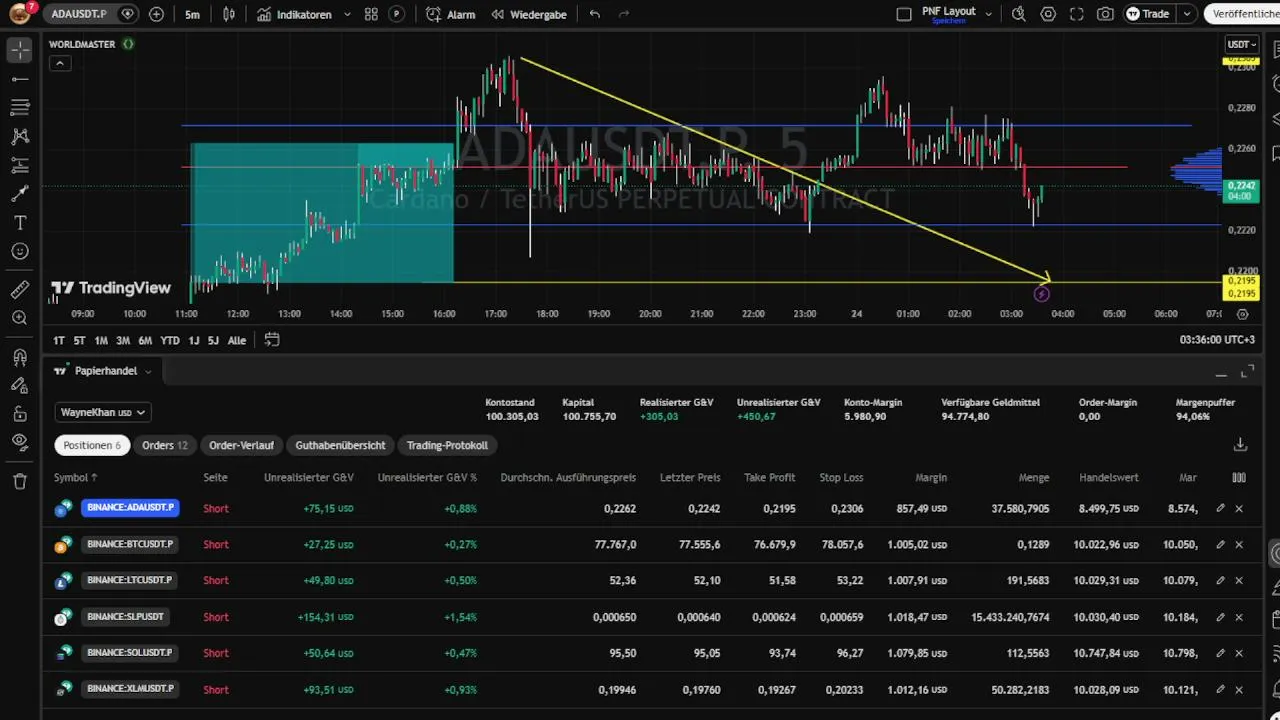Viewport: 1280px width, 720px height.
Task: Switch to the Orders tab
Action: pyautogui.click(x=165, y=445)
